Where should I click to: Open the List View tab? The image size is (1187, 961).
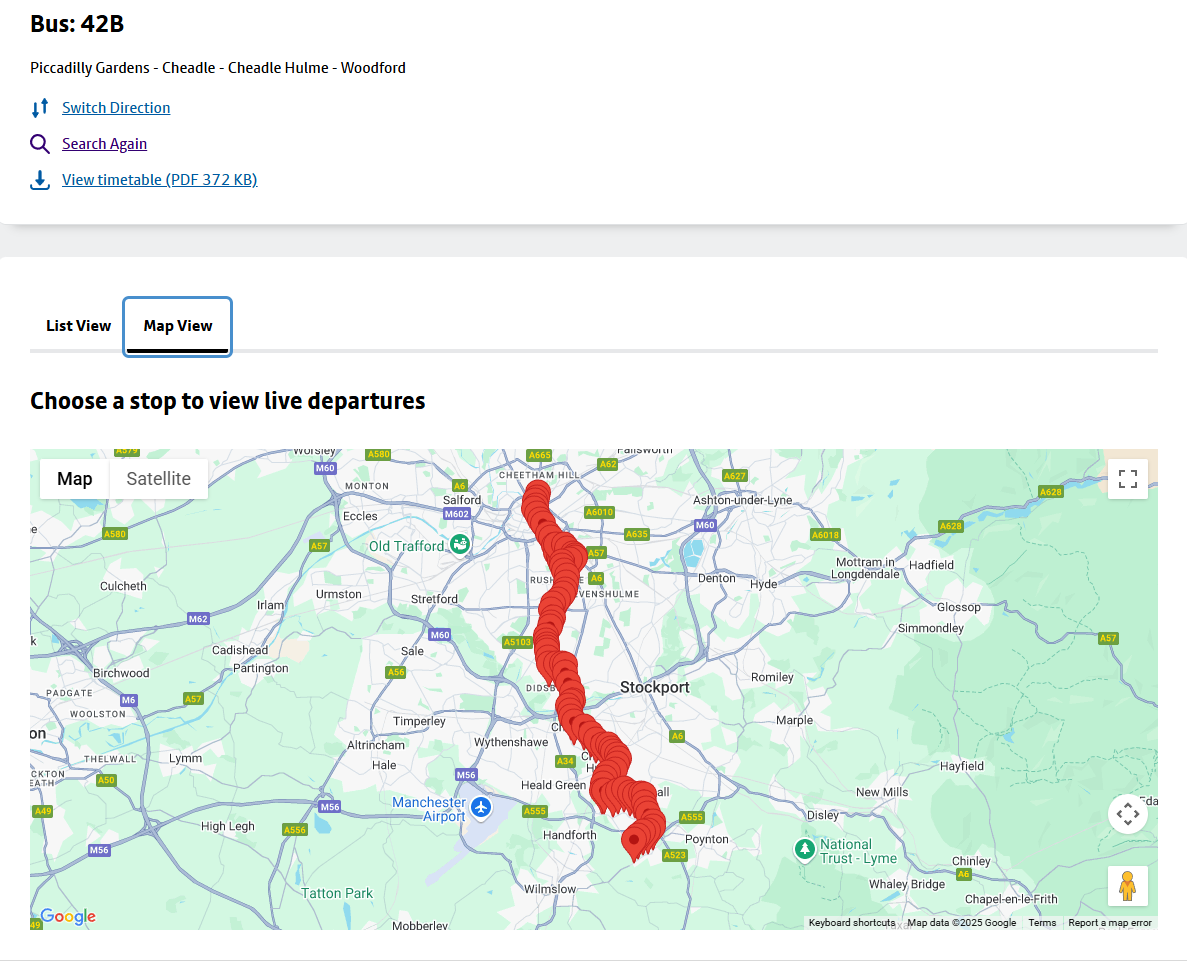click(78, 326)
